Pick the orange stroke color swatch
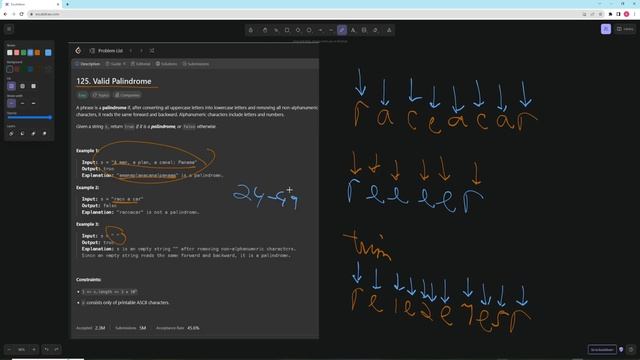640x360 pixels. point(38,53)
